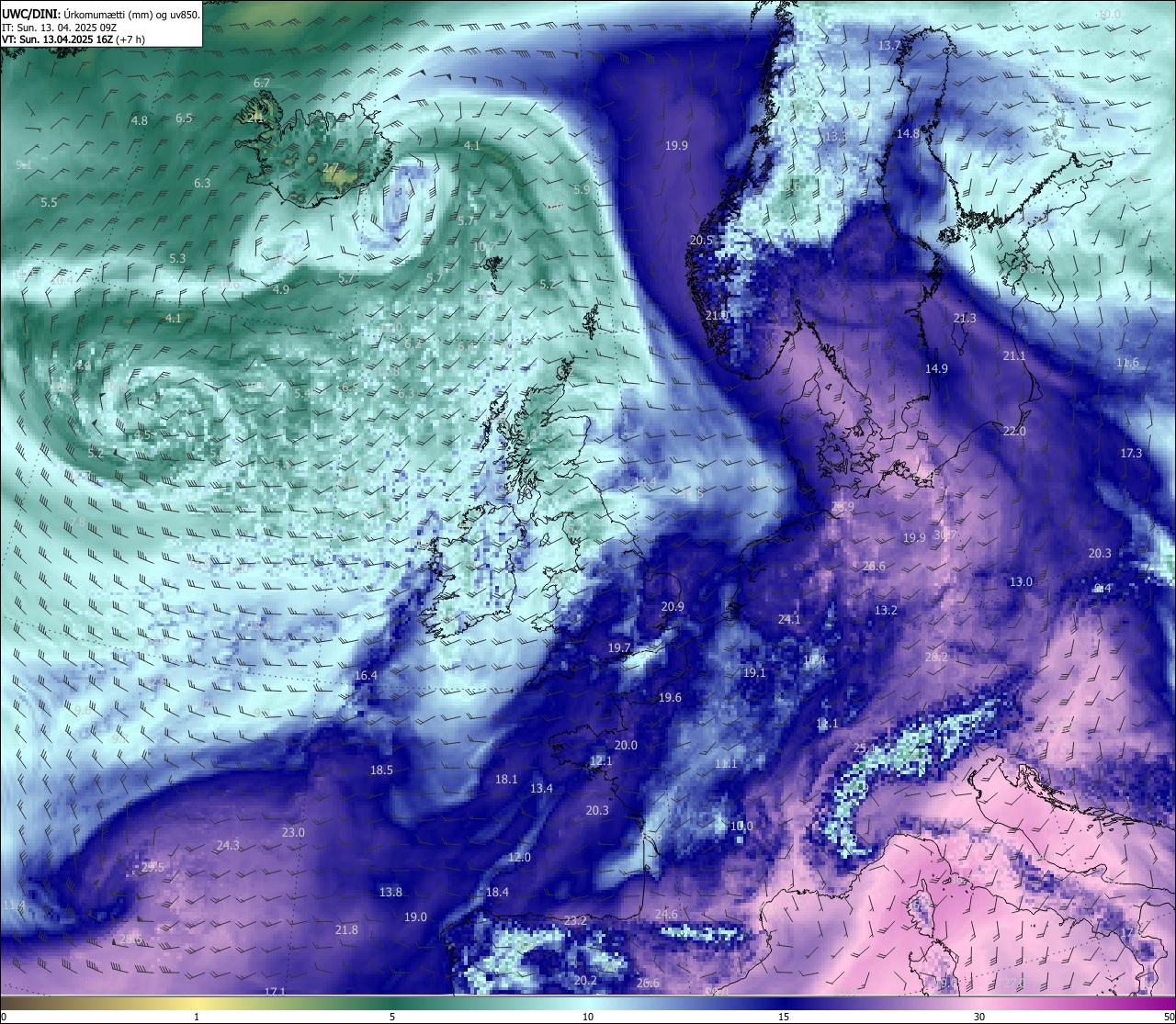
Task: Click the 24.6 value near the Pyrenees
Action: coord(666,914)
